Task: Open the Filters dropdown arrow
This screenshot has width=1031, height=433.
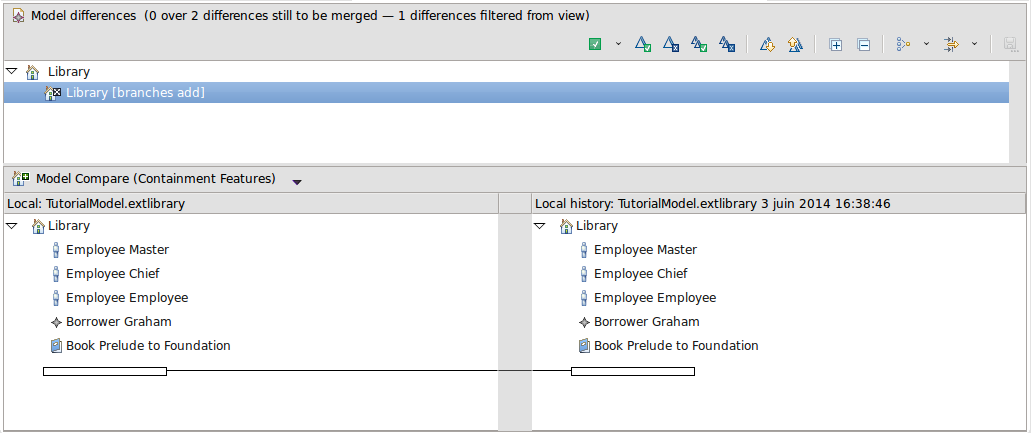Action: [974, 44]
